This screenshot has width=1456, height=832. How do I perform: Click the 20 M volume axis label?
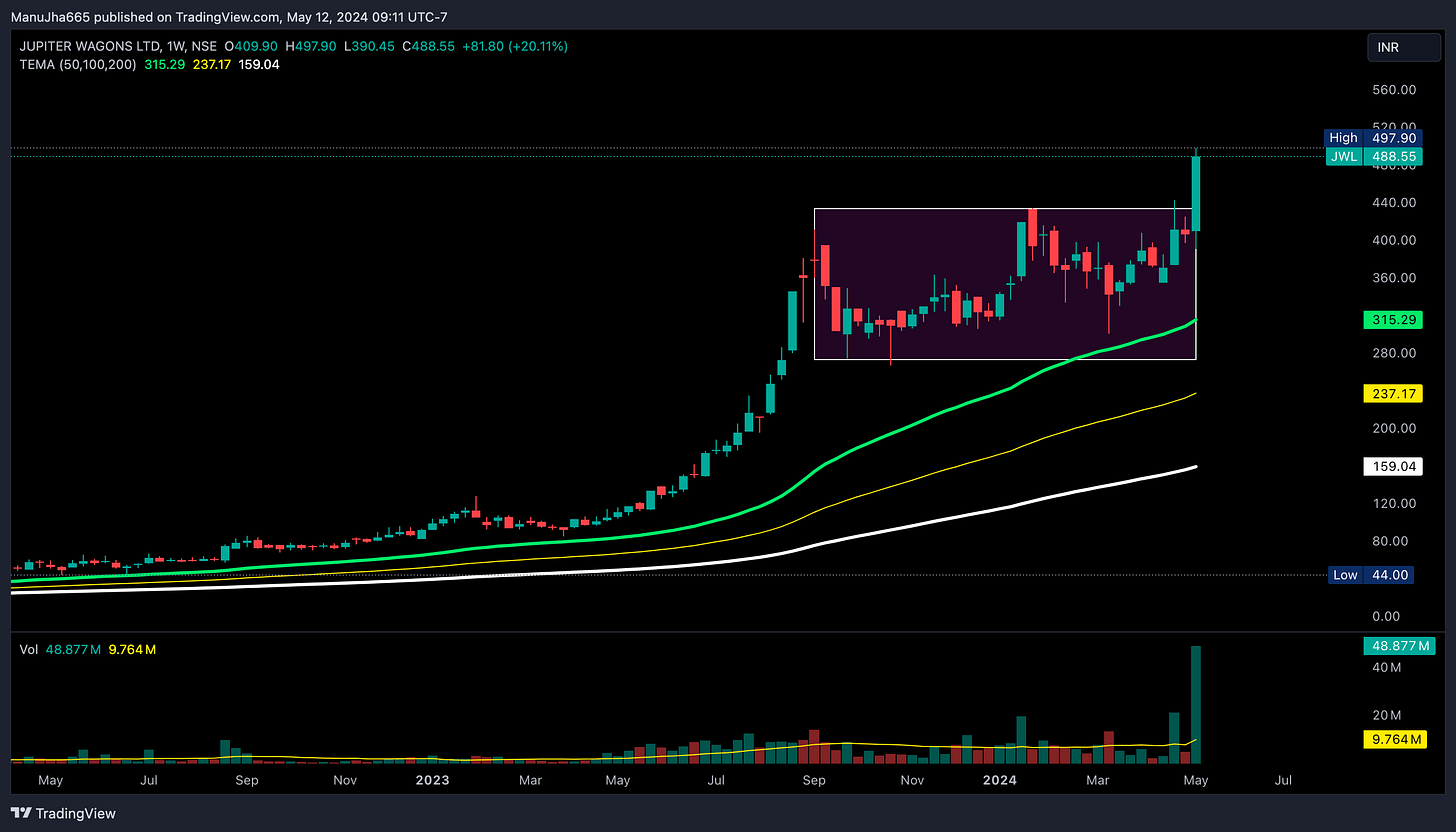point(1386,715)
